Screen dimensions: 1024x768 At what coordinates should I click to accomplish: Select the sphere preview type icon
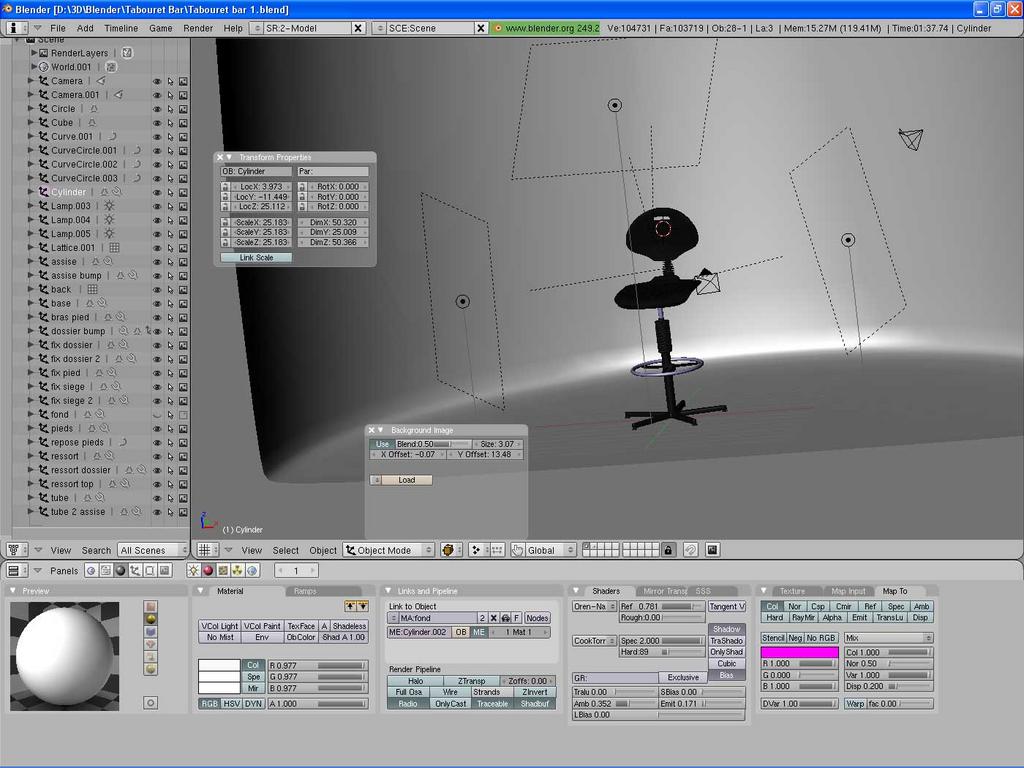point(151,619)
